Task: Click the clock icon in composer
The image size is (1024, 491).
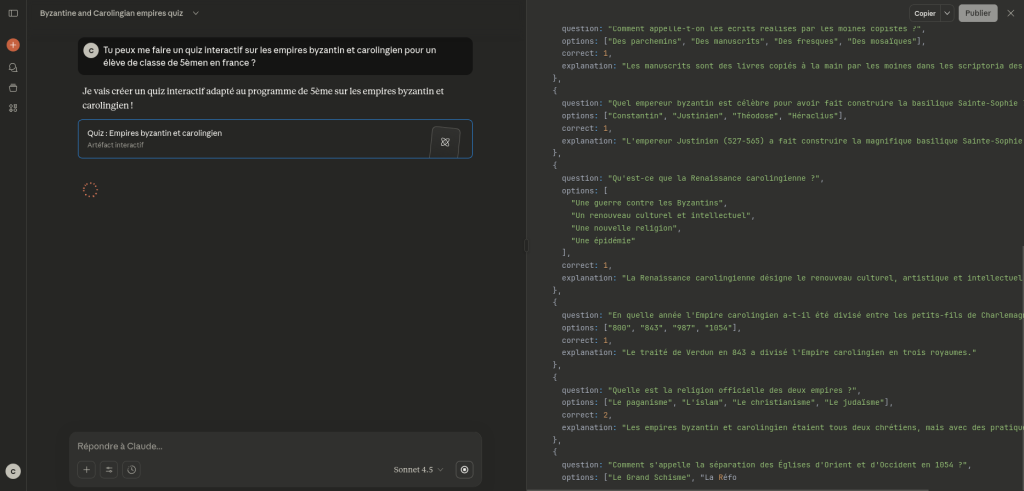Action: click(131, 469)
